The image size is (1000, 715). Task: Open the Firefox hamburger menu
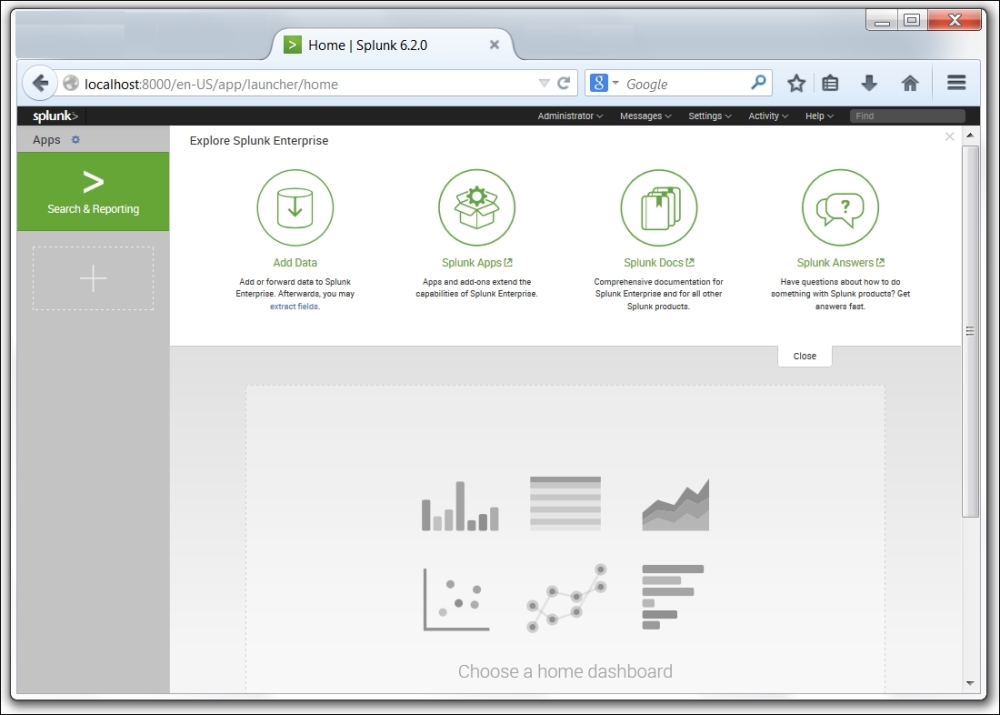click(956, 84)
